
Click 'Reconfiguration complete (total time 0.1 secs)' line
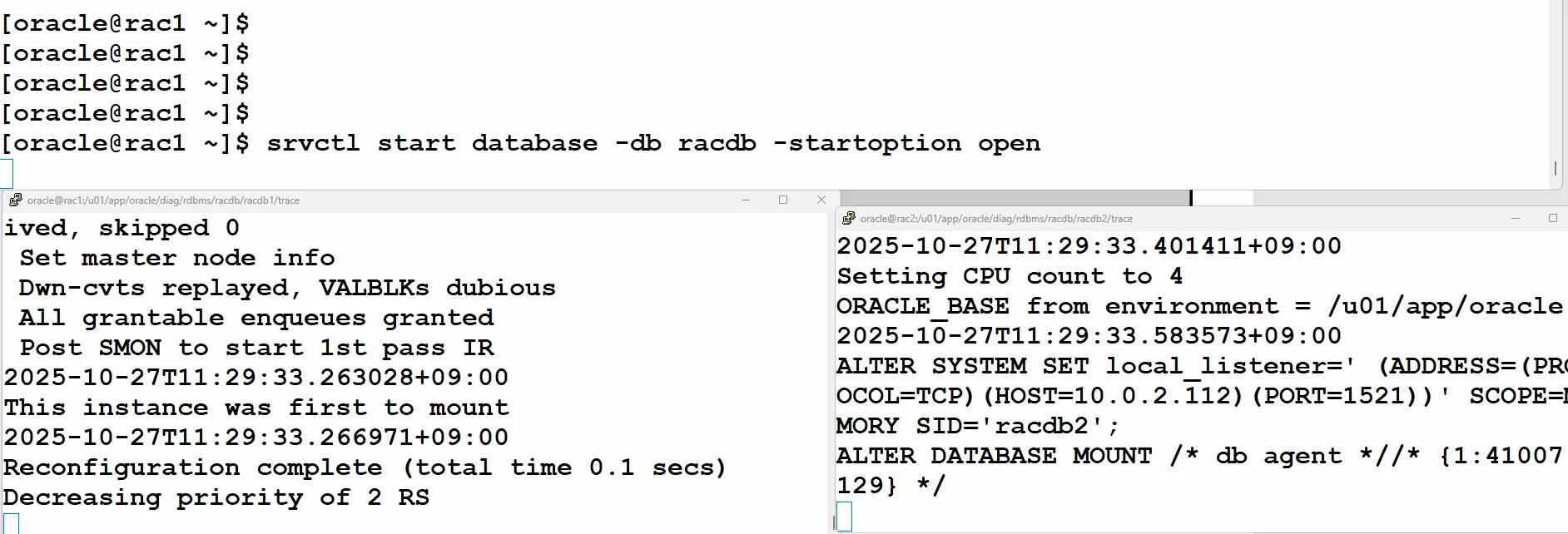click(x=365, y=467)
